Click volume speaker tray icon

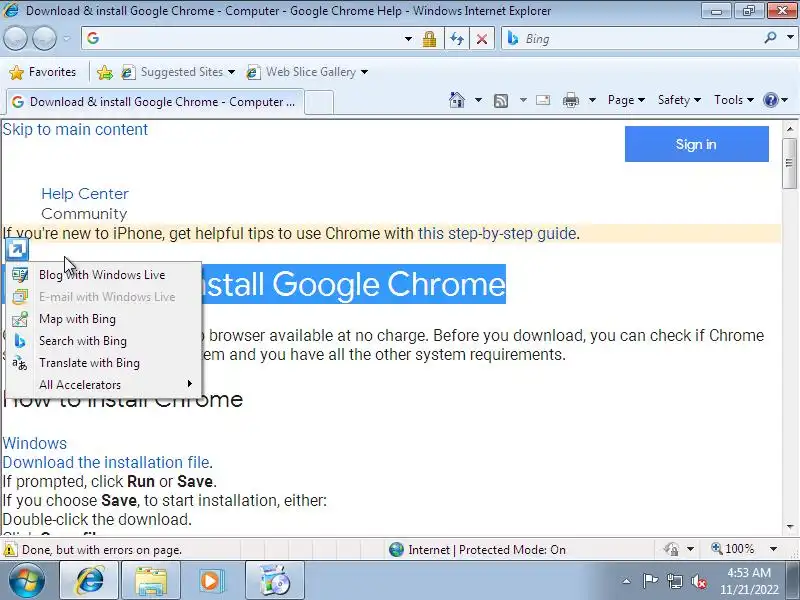point(698,581)
